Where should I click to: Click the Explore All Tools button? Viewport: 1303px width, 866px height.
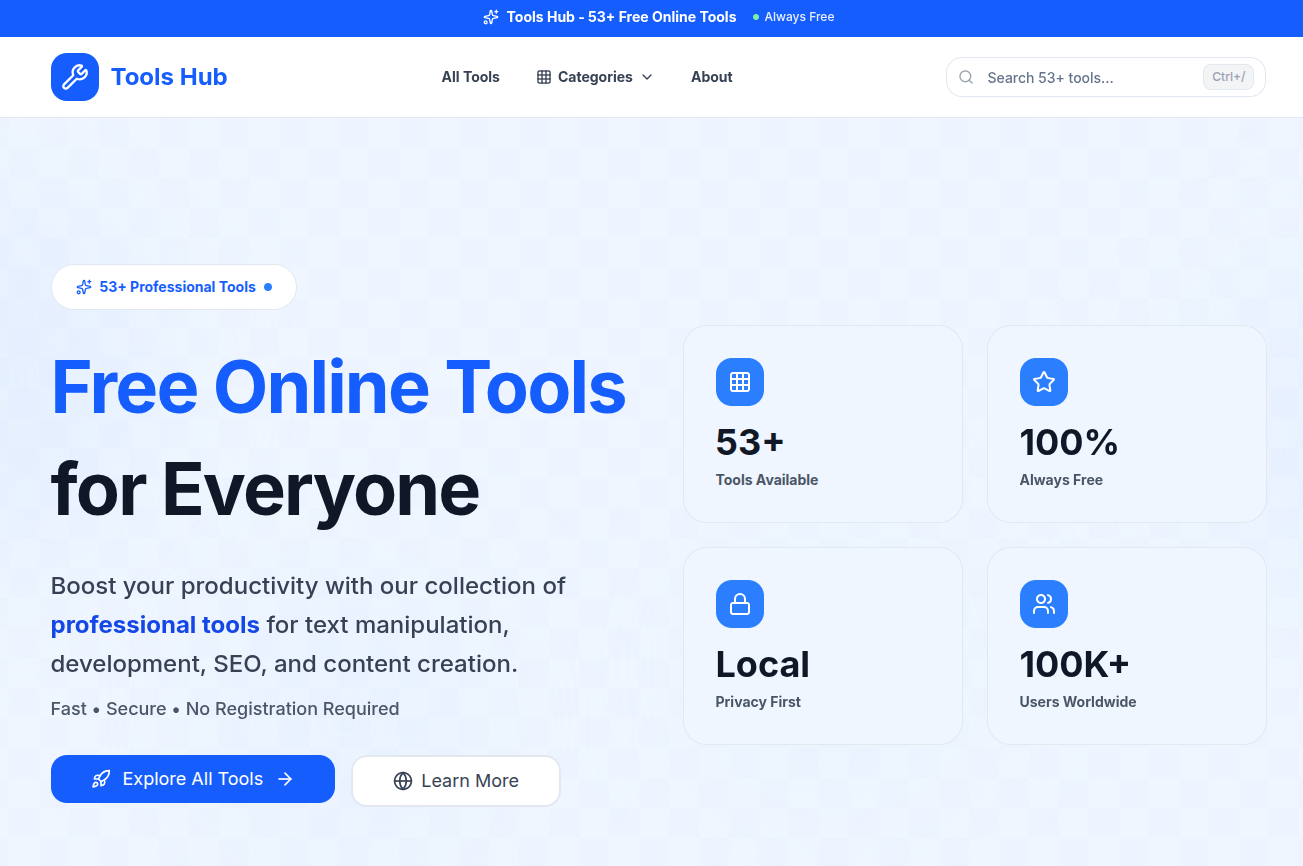tap(192, 779)
